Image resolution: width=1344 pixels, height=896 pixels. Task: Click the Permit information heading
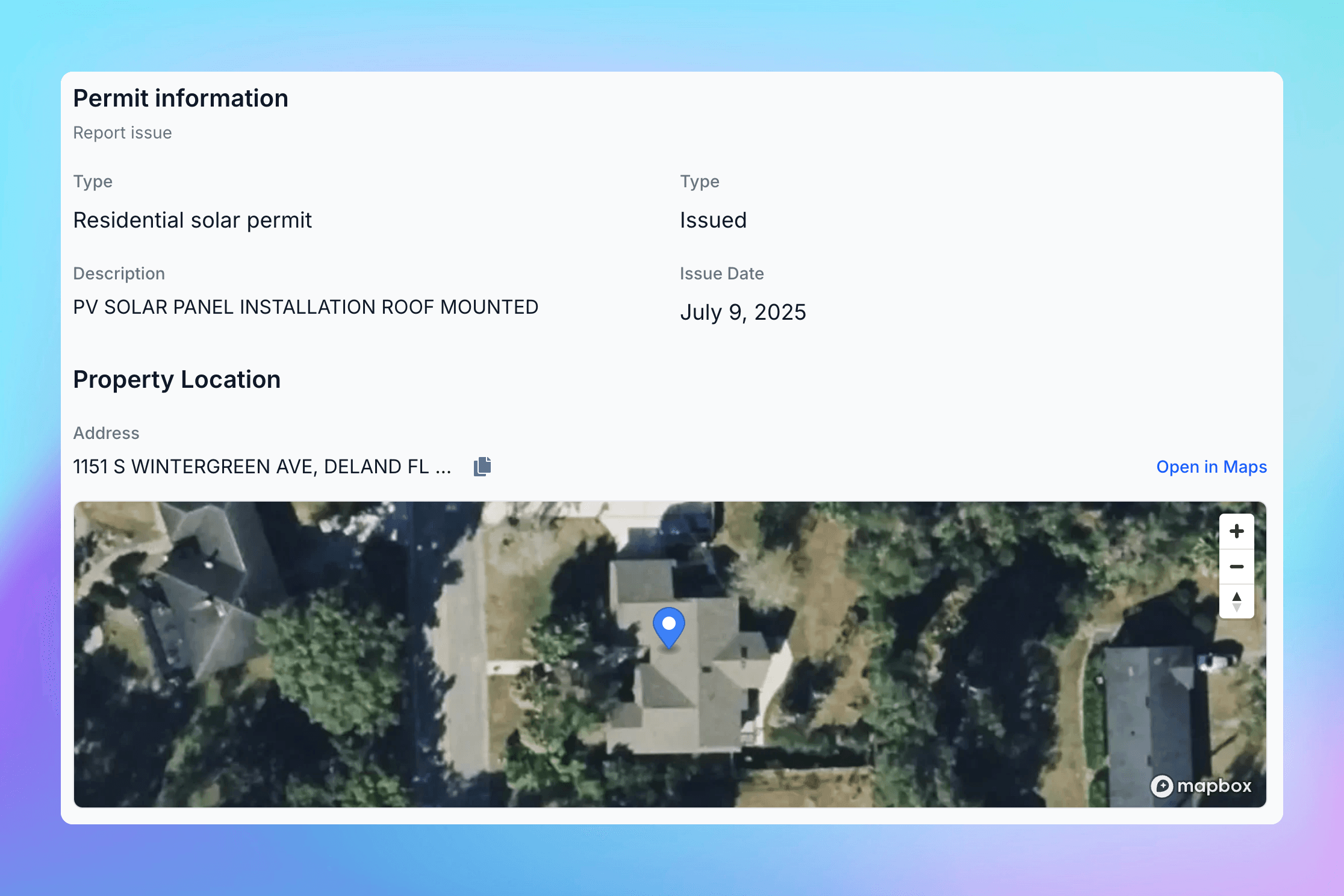click(x=181, y=98)
